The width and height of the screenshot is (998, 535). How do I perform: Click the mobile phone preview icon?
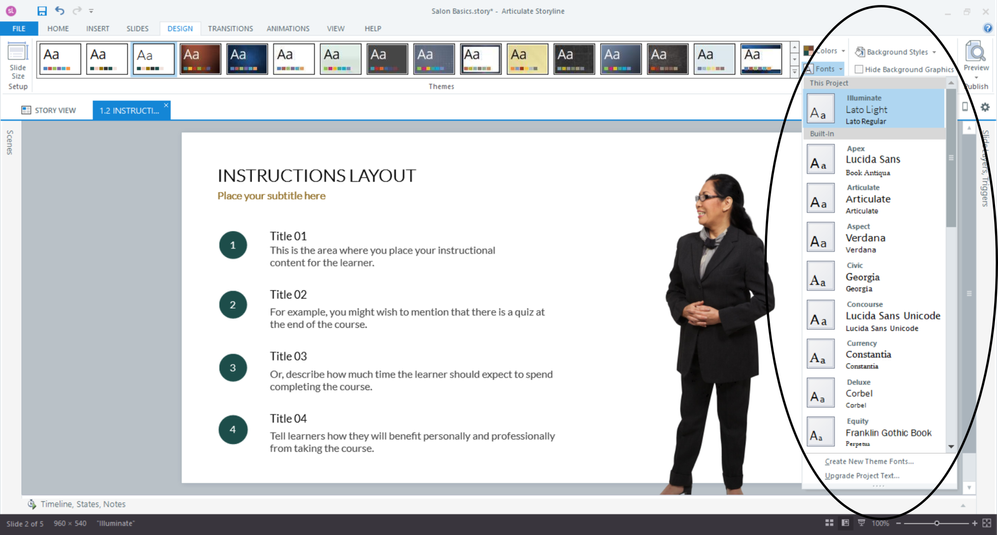tap(965, 107)
